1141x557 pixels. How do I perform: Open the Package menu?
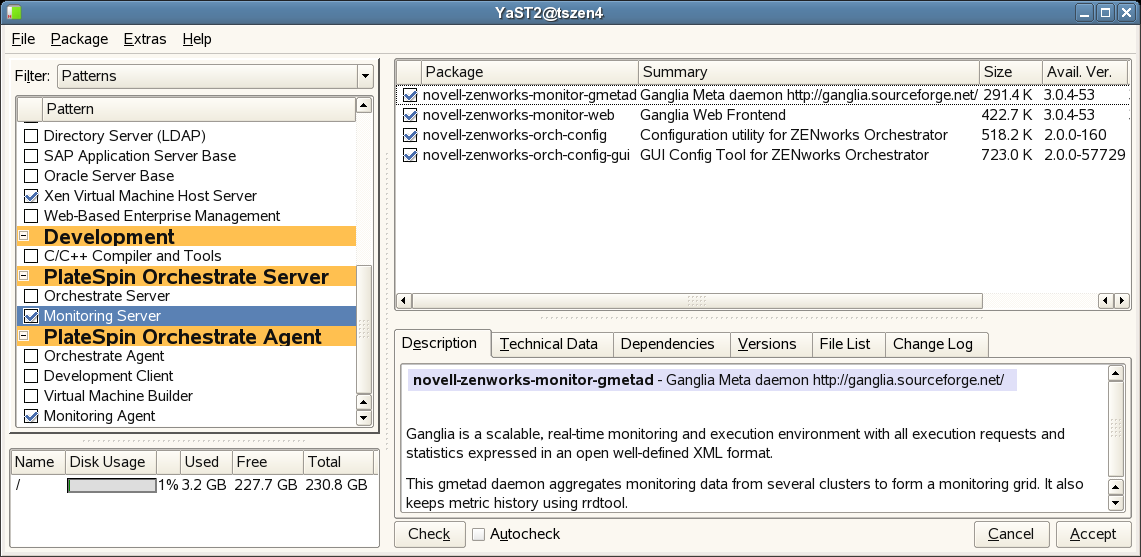[x=79, y=39]
